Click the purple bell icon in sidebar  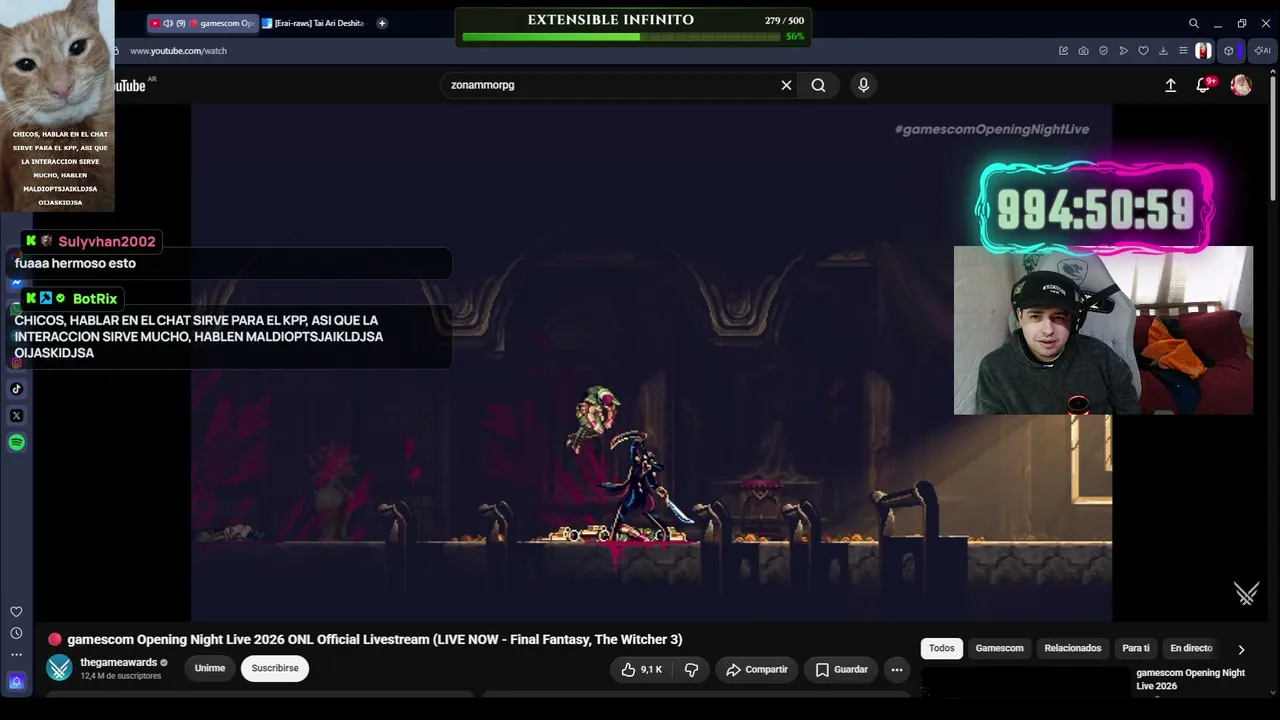point(16,682)
